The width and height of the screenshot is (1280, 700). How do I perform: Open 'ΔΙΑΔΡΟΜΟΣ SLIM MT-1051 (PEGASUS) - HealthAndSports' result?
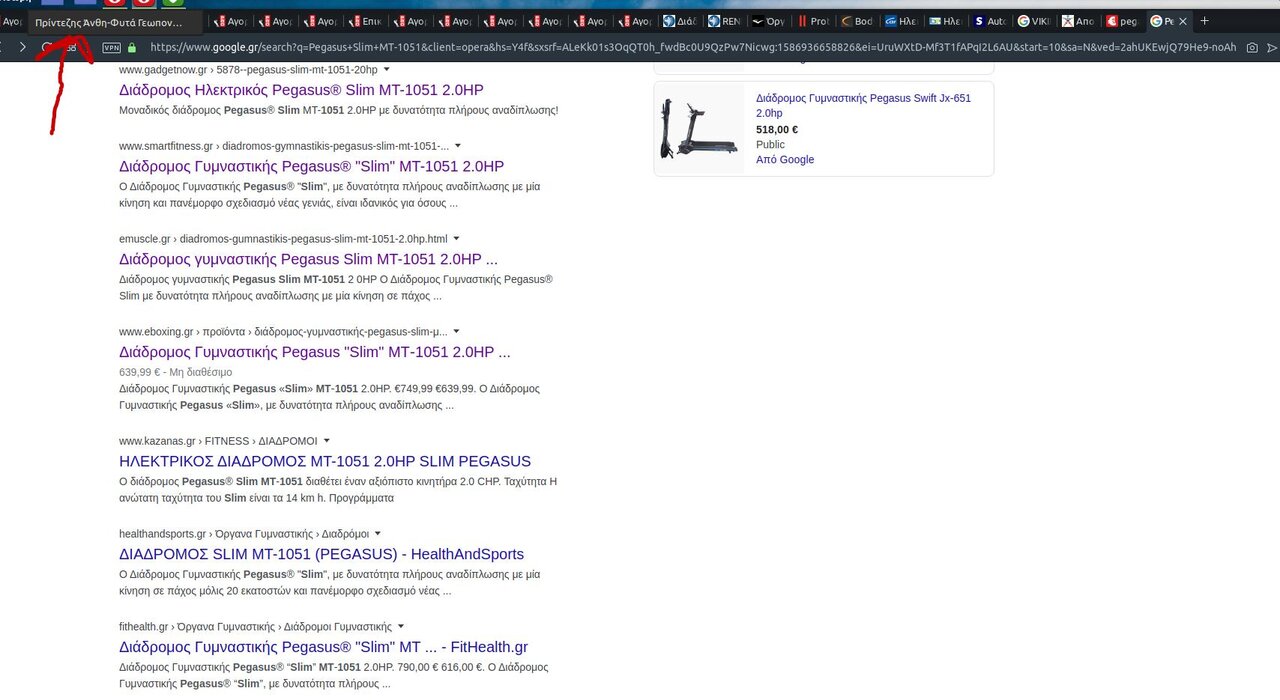click(321, 554)
